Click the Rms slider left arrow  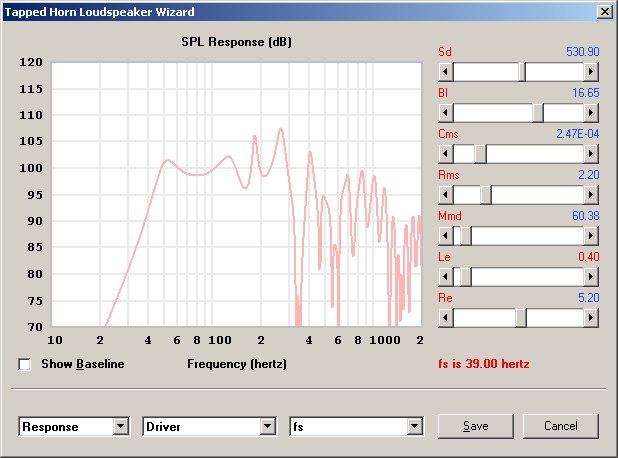[x=446, y=195]
